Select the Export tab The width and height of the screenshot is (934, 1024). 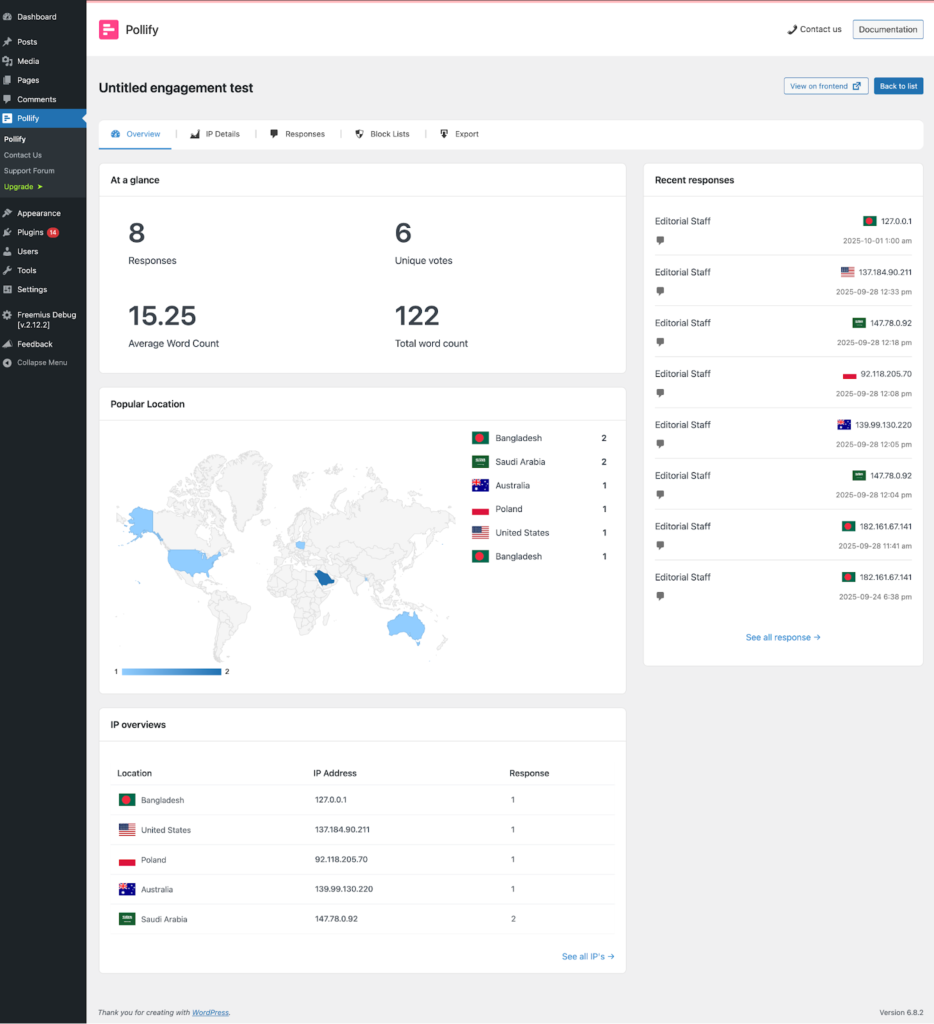pos(459,134)
